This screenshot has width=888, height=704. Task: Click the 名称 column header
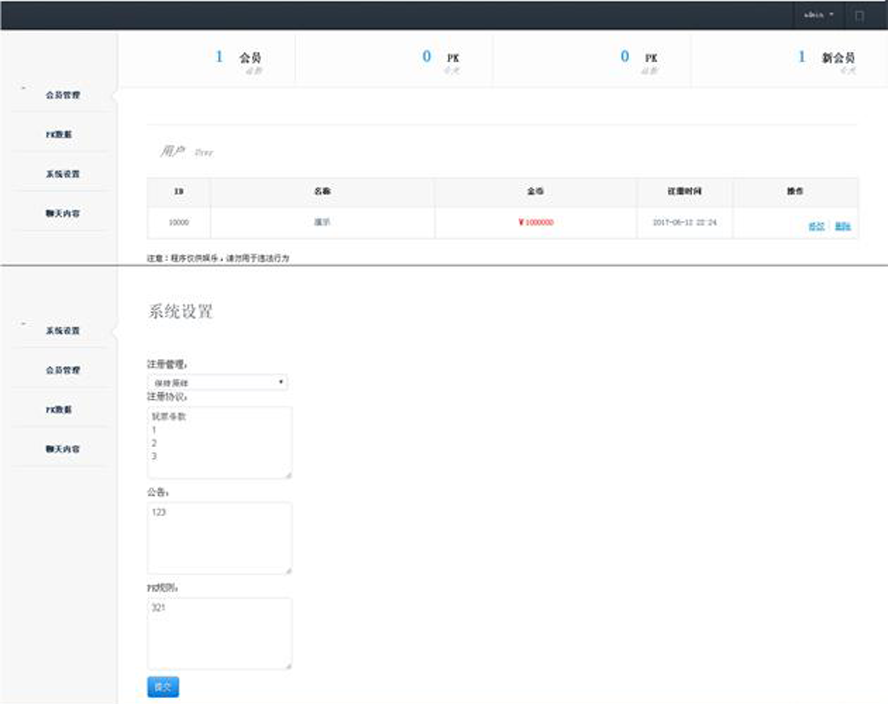click(322, 192)
